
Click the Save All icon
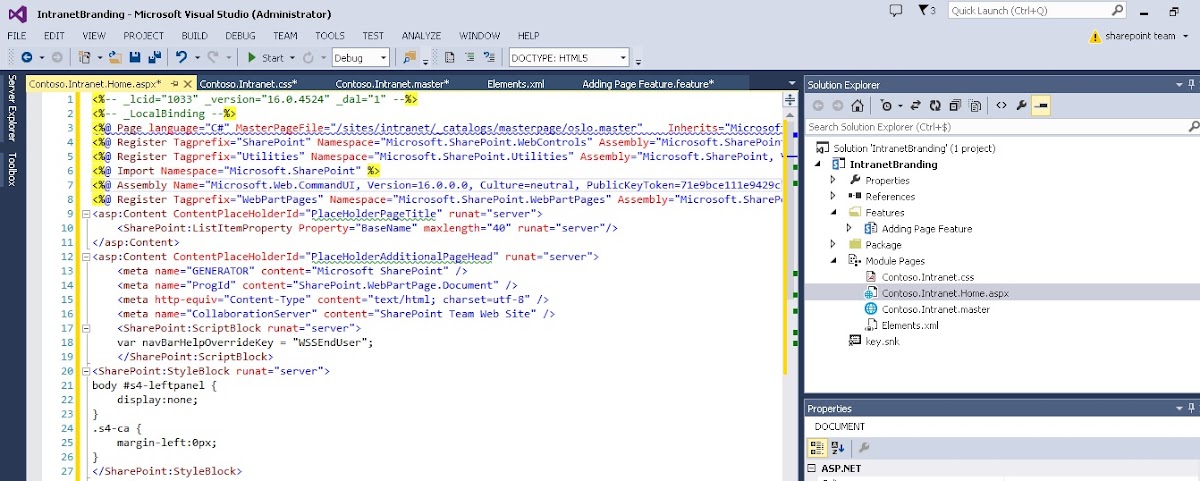(x=154, y=57)
